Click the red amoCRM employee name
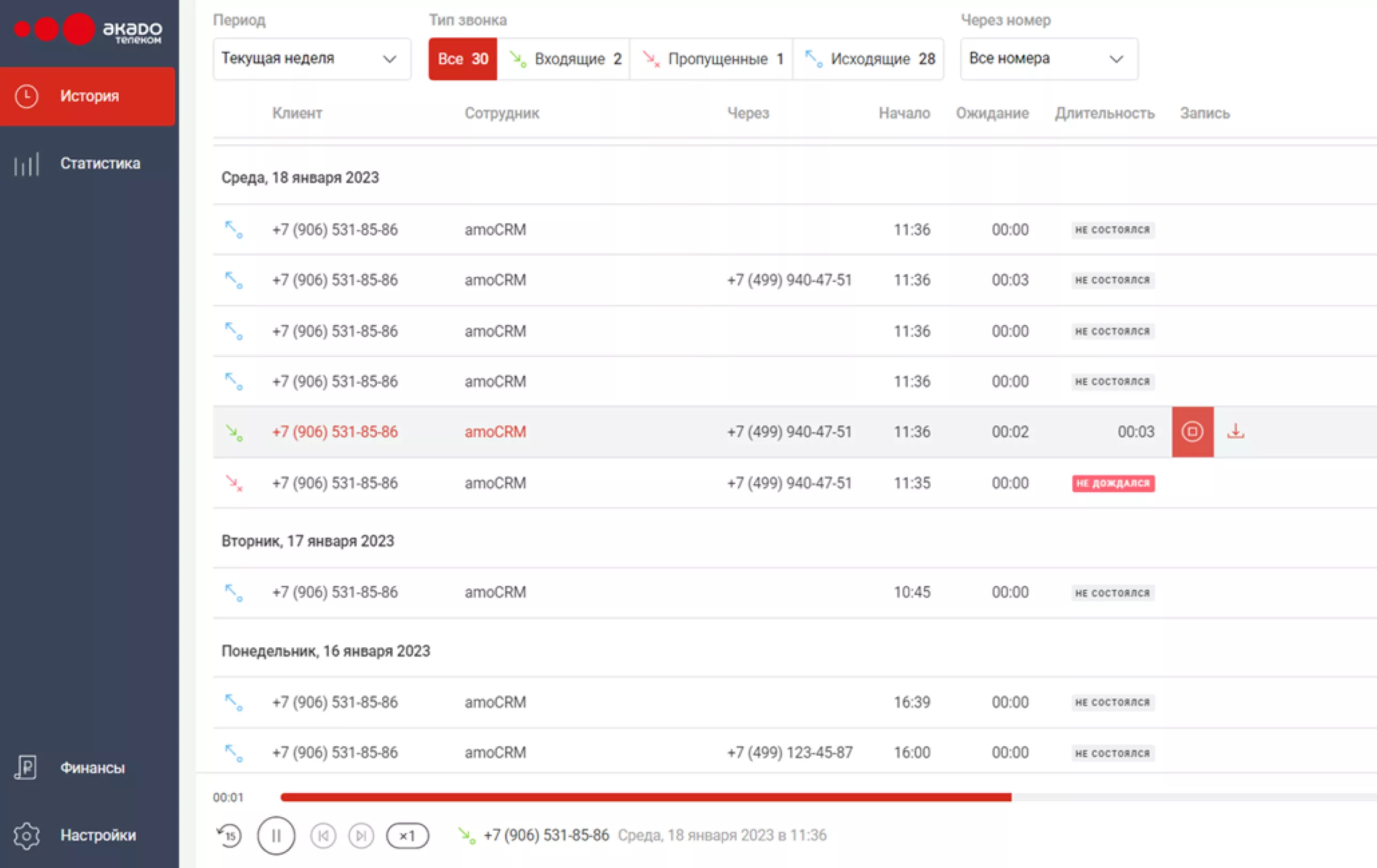The height and width of the screenshot is (868, 1377). coord(495,432)
